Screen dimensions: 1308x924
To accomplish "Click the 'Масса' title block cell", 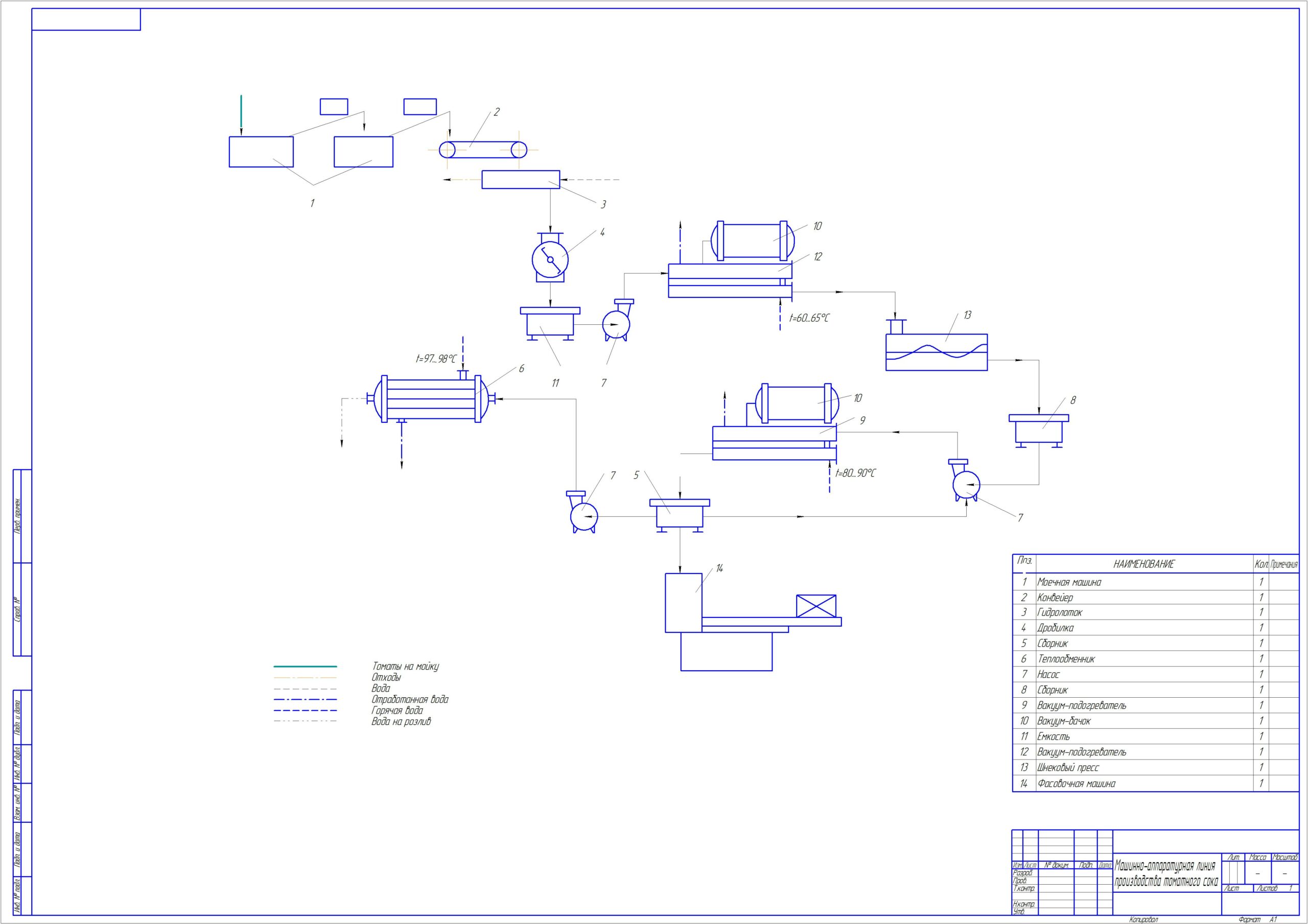I will pyautogui.click(x=1258, y=858).
